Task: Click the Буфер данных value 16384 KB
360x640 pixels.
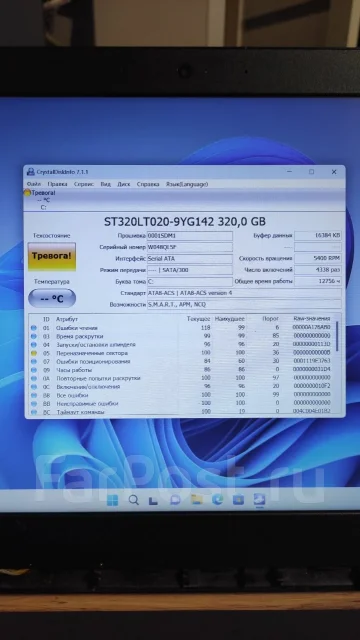Action: pos(318,236)
